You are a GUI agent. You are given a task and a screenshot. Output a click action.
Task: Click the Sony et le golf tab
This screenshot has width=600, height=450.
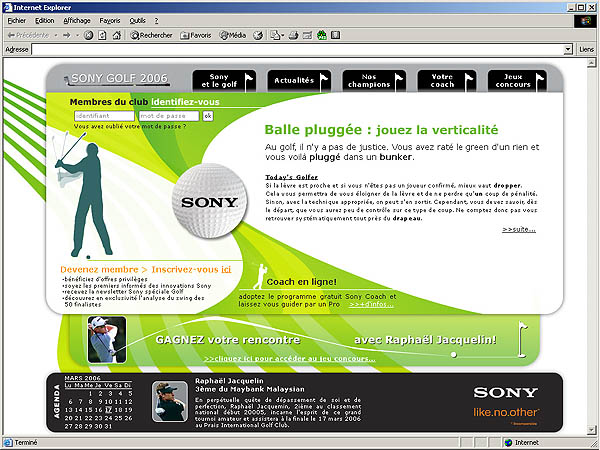[224, 81]
